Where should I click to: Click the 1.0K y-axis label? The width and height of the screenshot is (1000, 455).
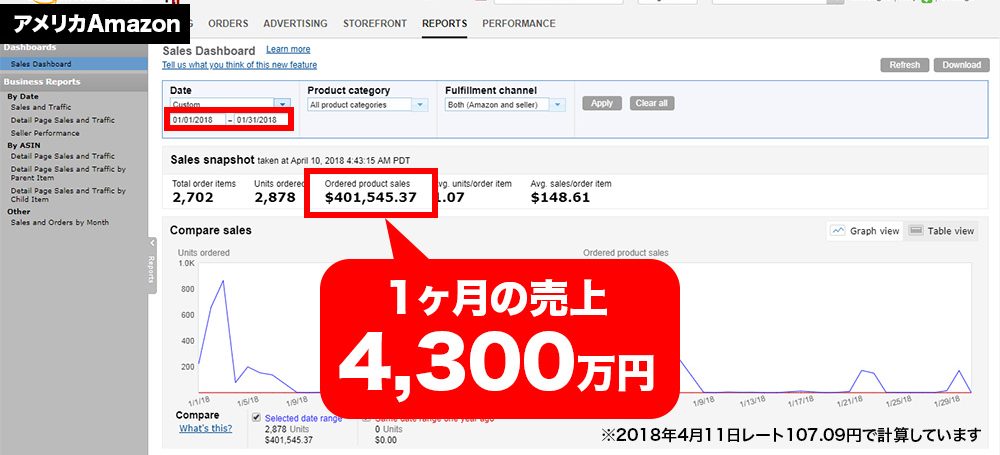186,263
